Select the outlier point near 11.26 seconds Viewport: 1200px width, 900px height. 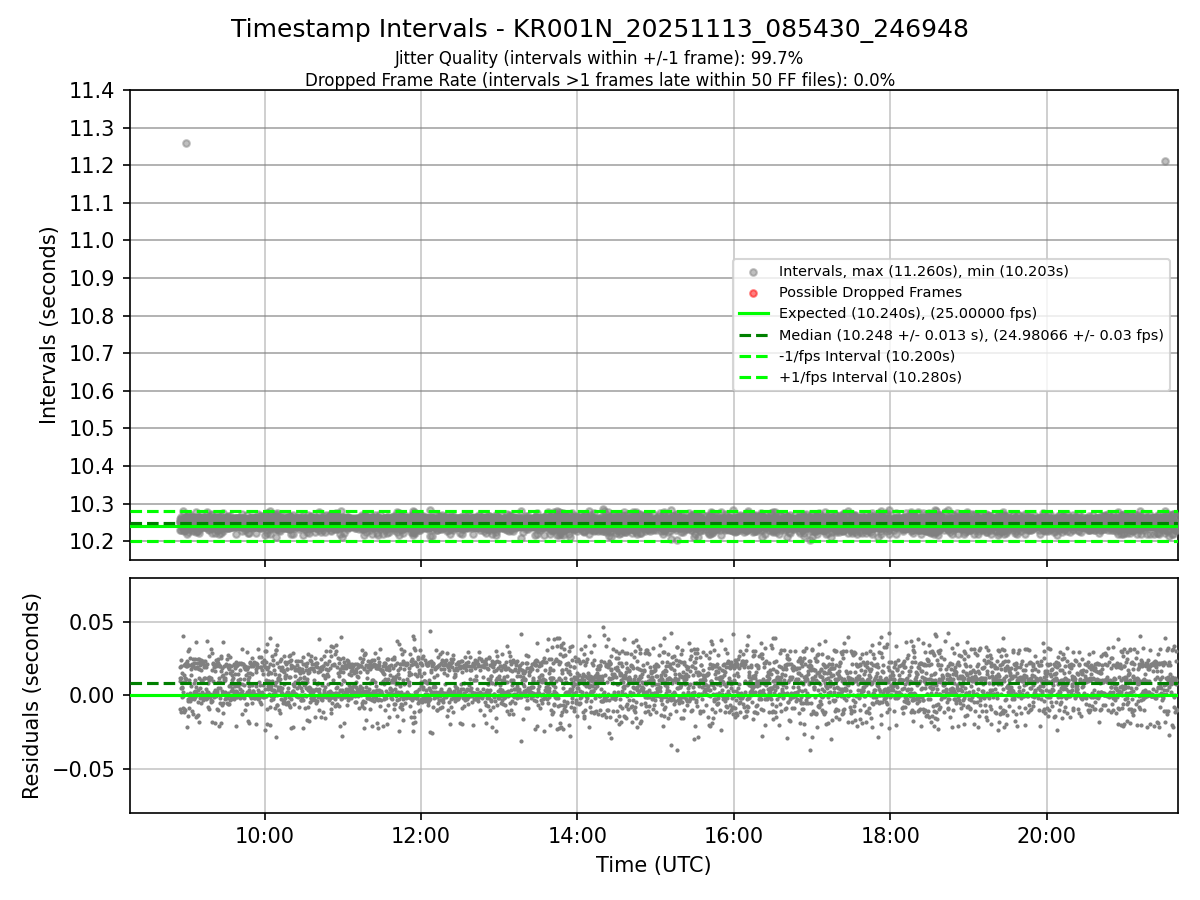(186, 143)
